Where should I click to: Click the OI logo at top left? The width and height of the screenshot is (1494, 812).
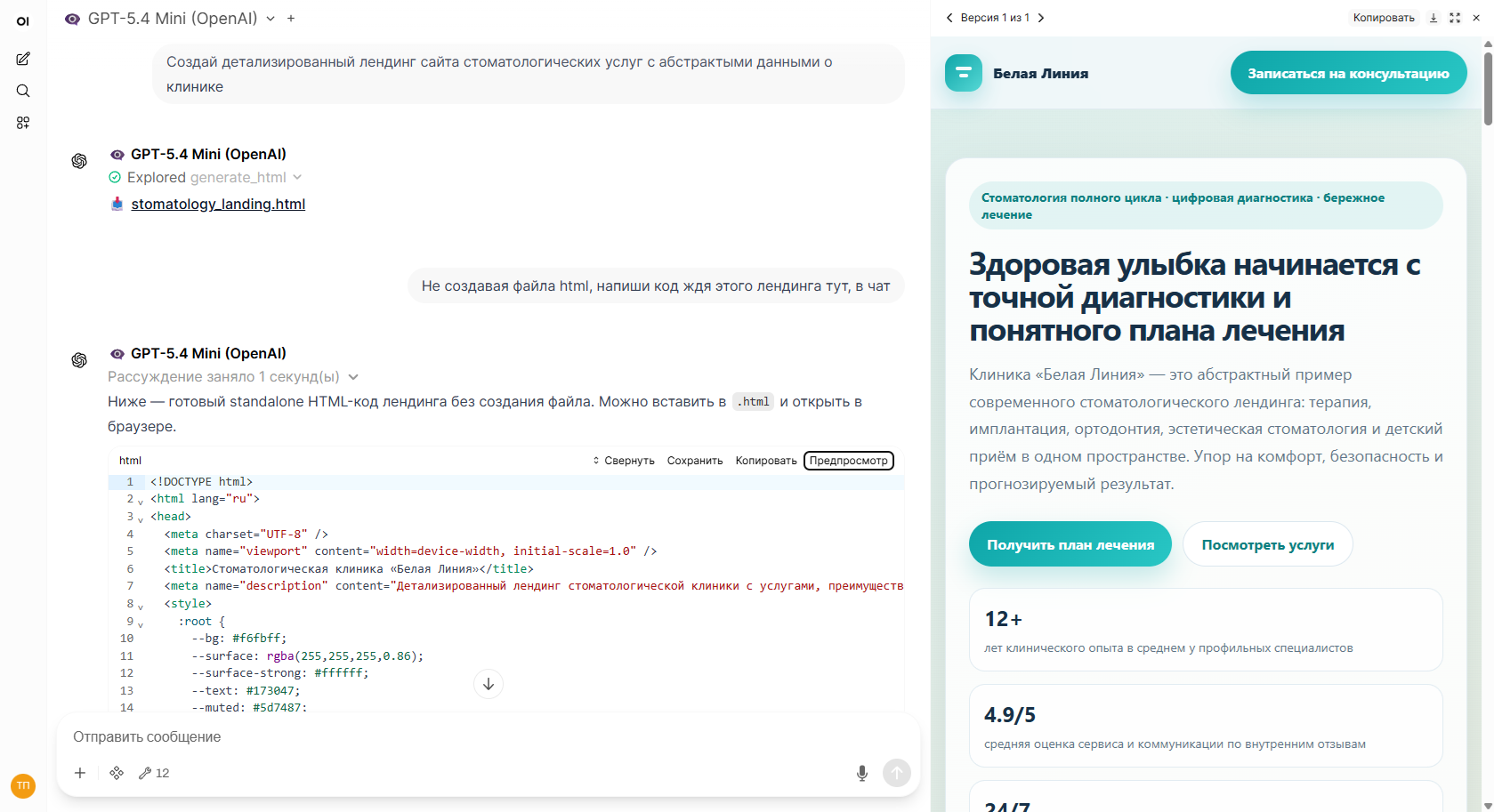(23, 21)
